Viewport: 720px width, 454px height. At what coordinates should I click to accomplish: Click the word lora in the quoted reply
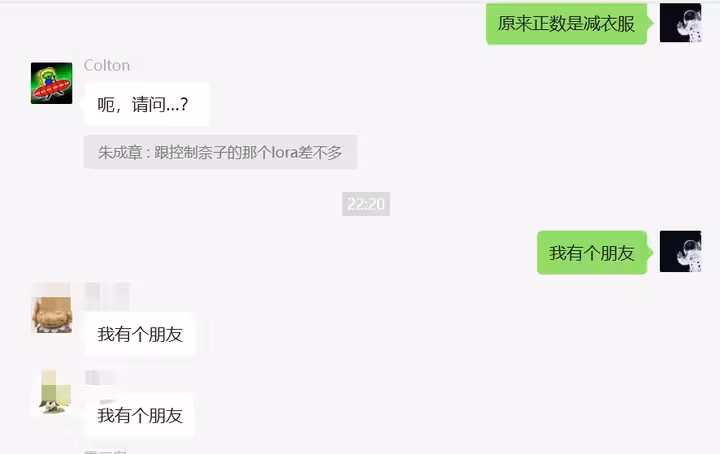pyautogui.click(x=284, y=152)
